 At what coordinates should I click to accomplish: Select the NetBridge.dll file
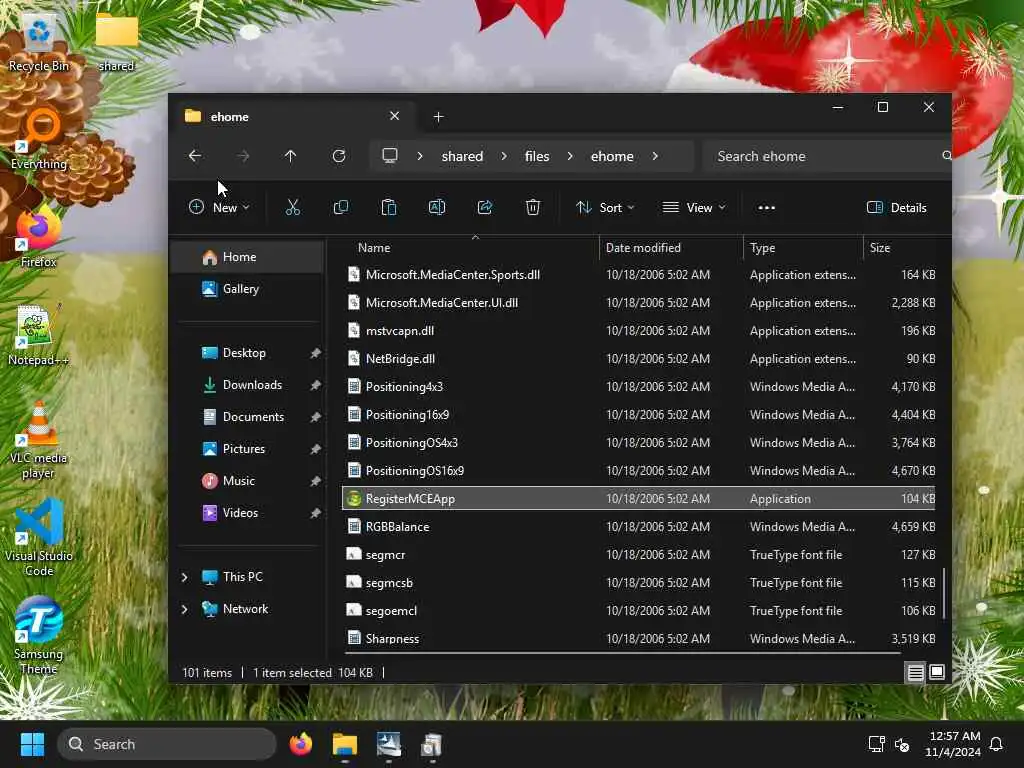(400, 359)
